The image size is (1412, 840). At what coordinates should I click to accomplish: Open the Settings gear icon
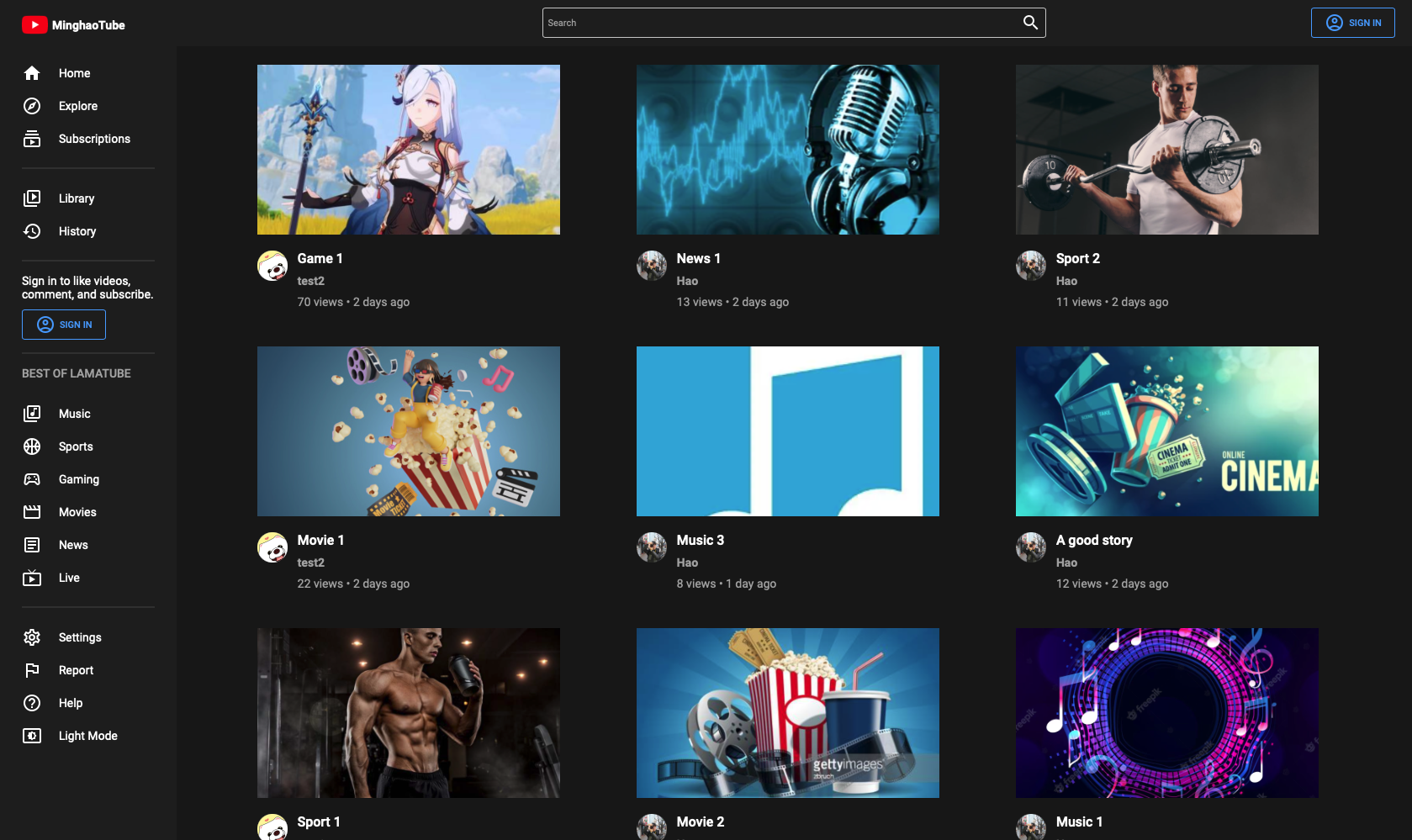pyautogui.click(x=32, y=637)
